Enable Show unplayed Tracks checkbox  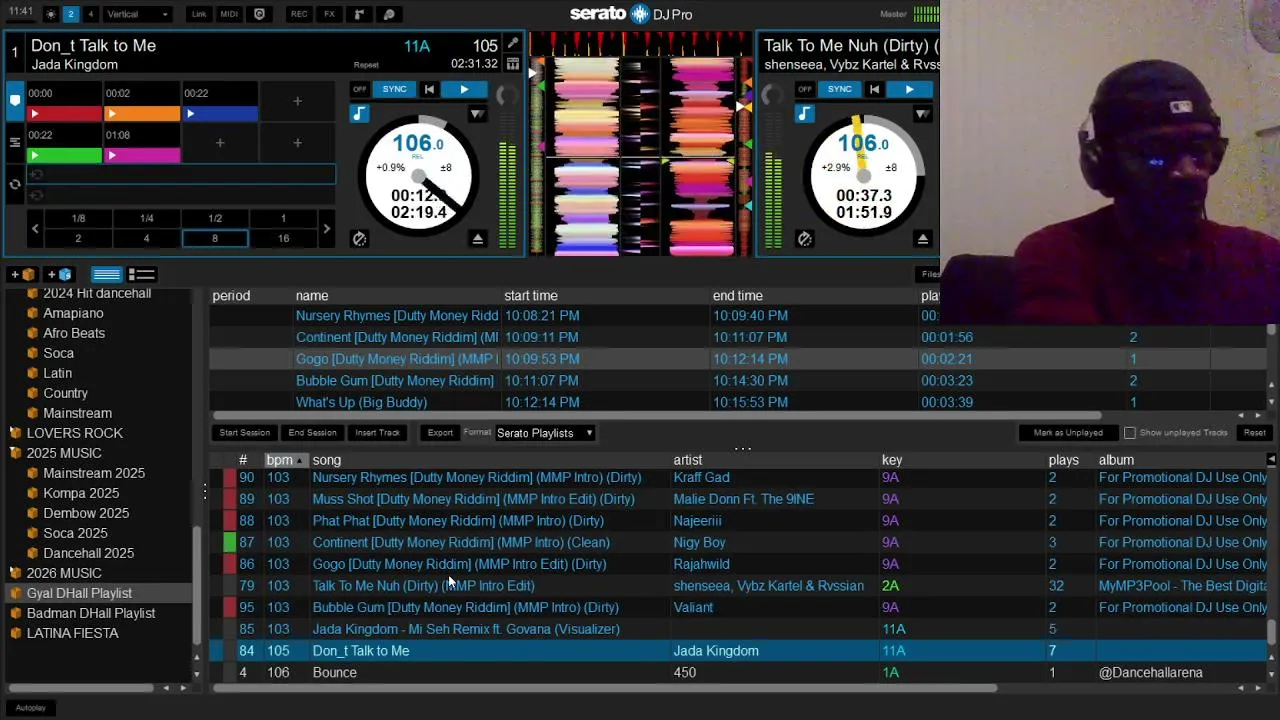tap(1130, 433)
